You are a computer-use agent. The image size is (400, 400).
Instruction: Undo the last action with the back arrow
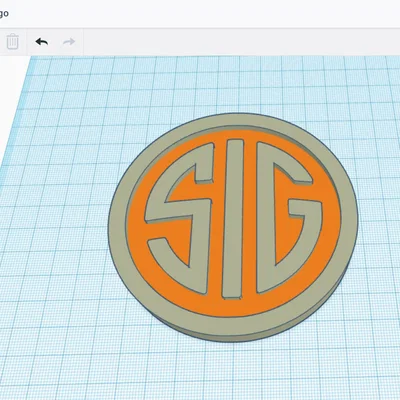tap(42, 42)
